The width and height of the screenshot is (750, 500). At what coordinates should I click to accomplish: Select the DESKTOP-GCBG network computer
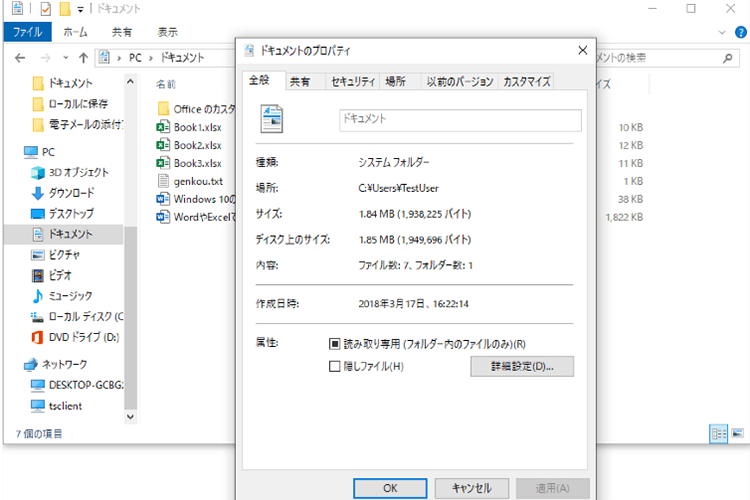(x=77, y=385)
